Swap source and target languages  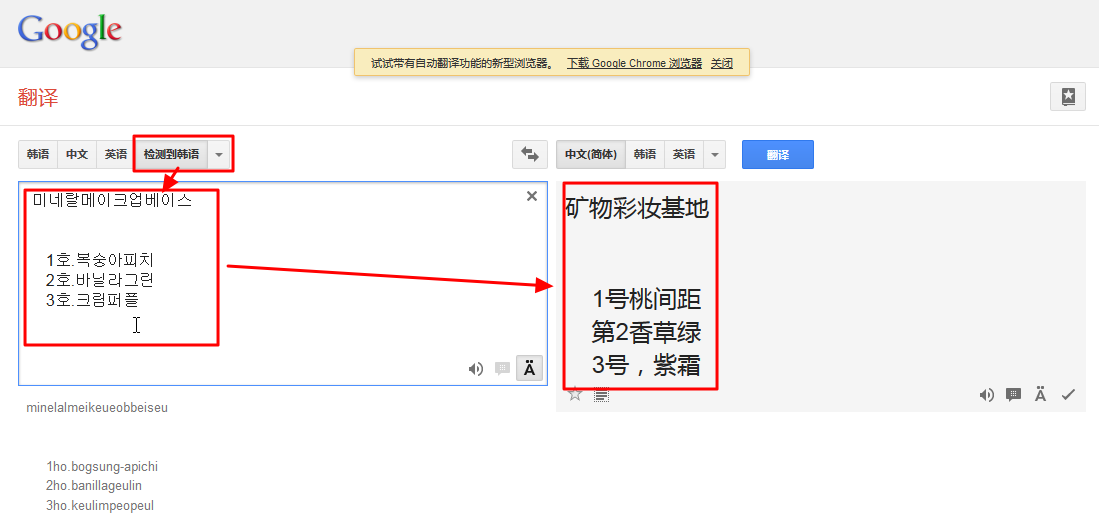tap(530, 154)
